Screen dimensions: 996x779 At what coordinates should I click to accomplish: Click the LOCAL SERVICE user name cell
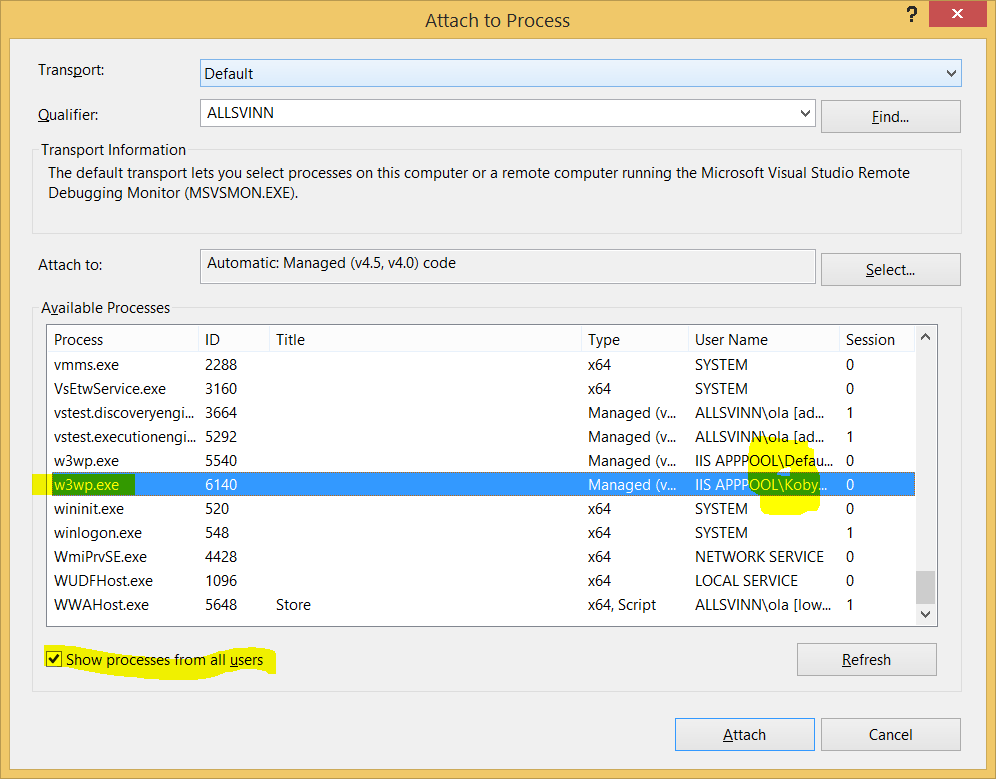click(x=746, y=581)
